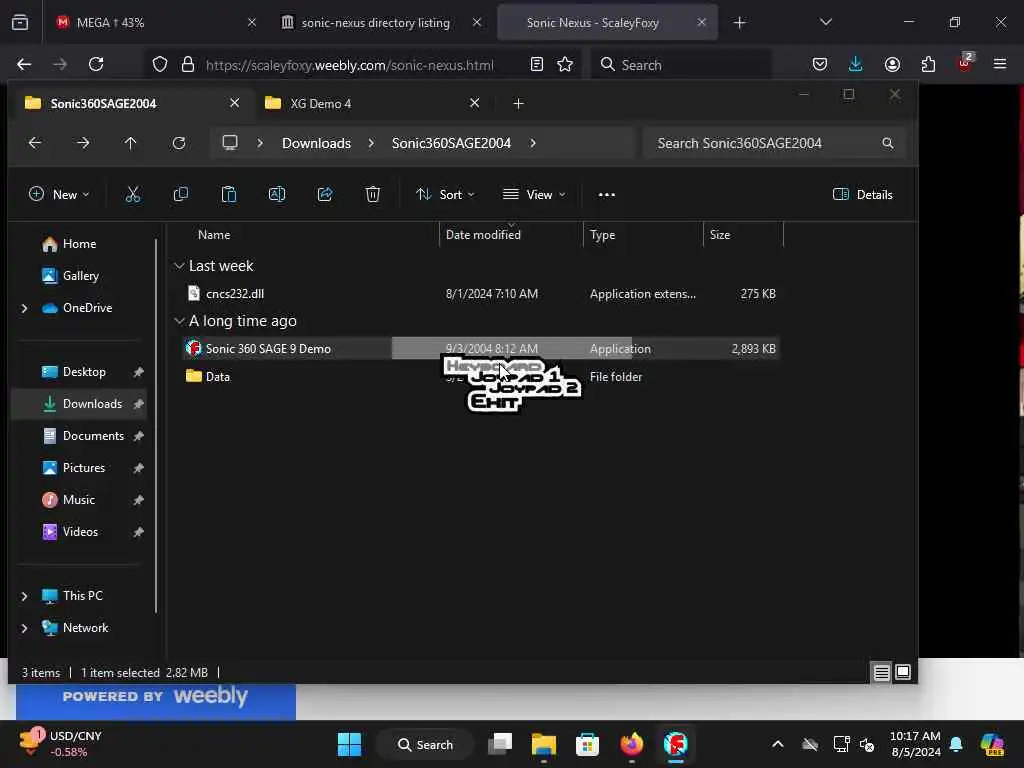Click the PC monitor icon in address bar
Viewport: 1024px width, 768px height.
coord(230,143)
